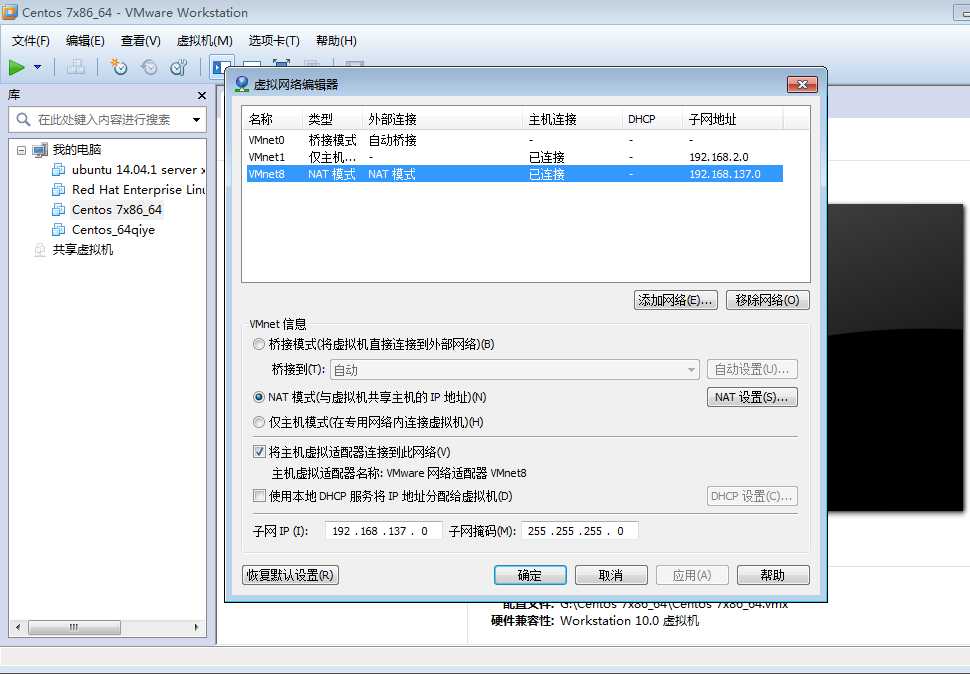Viewport: 970px width, 674px height.
Task: Click the greyed Send Ctrl+Alt+Del toolbar icon
Action: (75, 67)
